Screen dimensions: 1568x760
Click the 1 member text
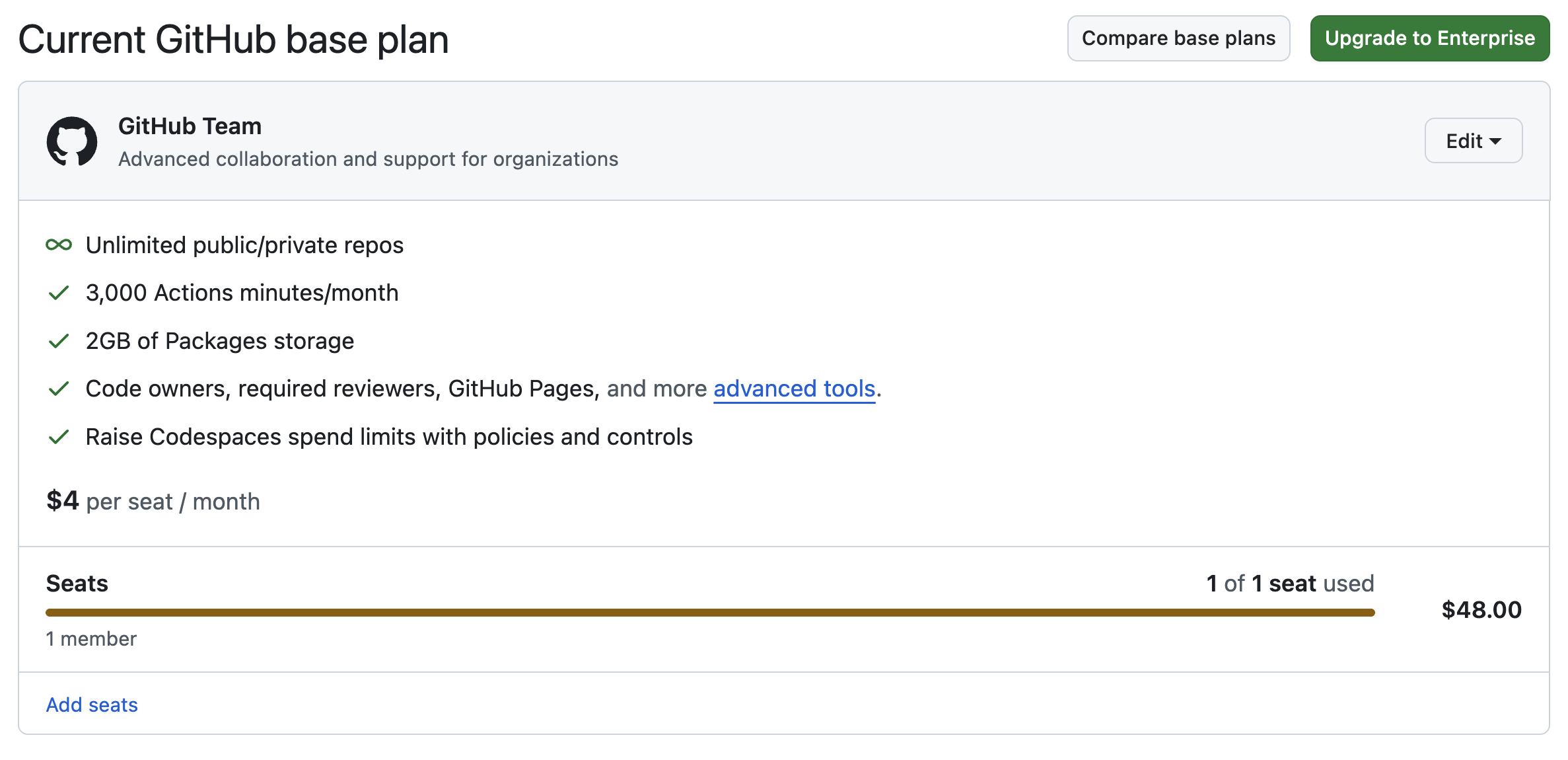tap(91, 638)
